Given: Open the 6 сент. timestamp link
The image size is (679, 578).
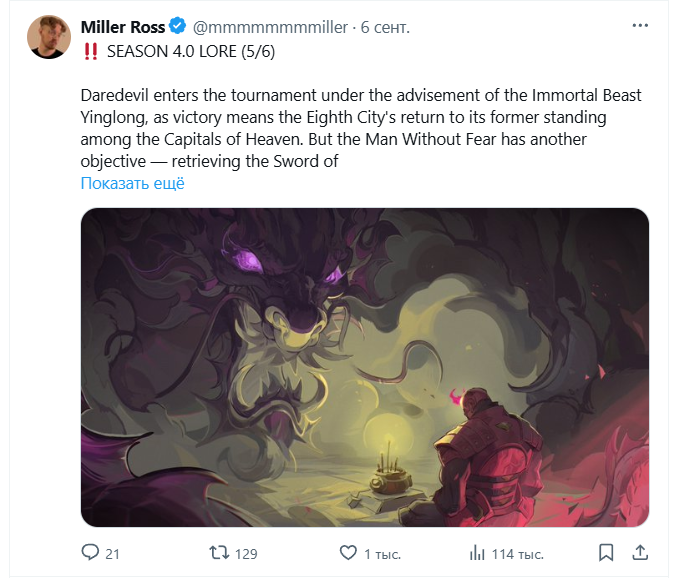Looking at the screenshot, I should click(x=385, y=27).
